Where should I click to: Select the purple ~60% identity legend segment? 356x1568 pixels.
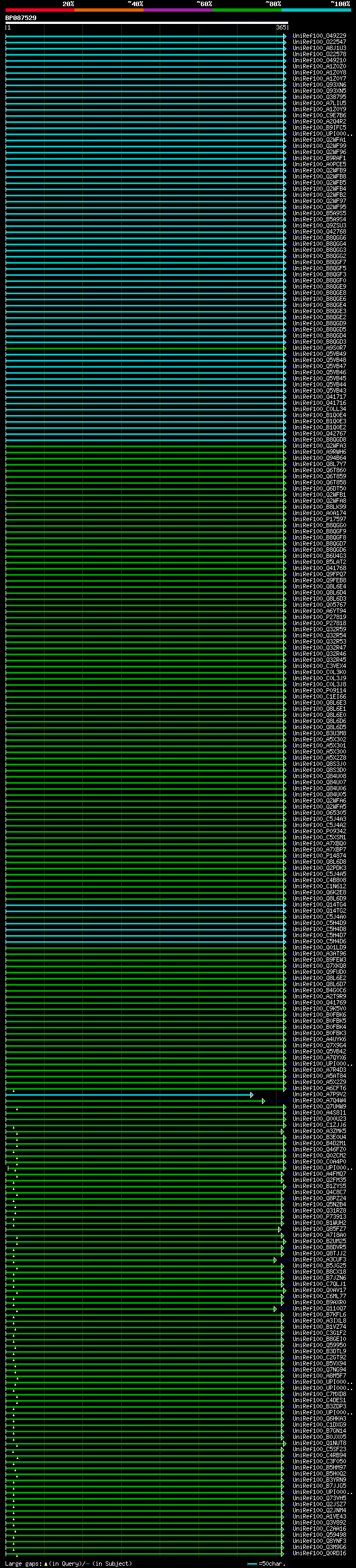click(179, 10)
